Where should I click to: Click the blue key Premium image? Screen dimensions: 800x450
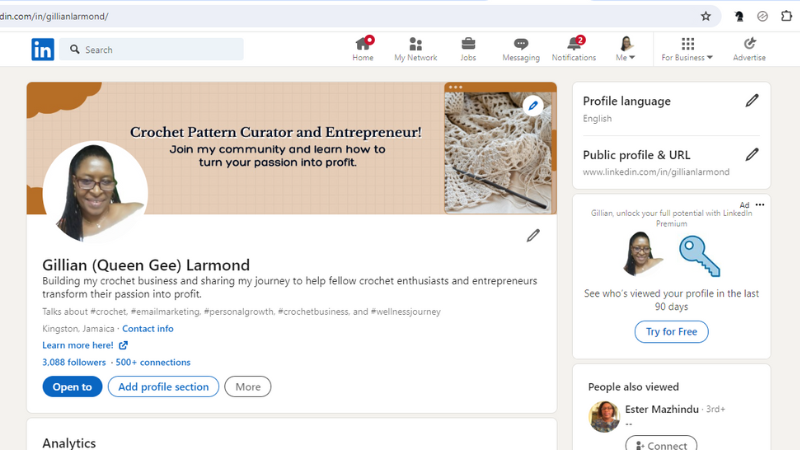point(699,256)
